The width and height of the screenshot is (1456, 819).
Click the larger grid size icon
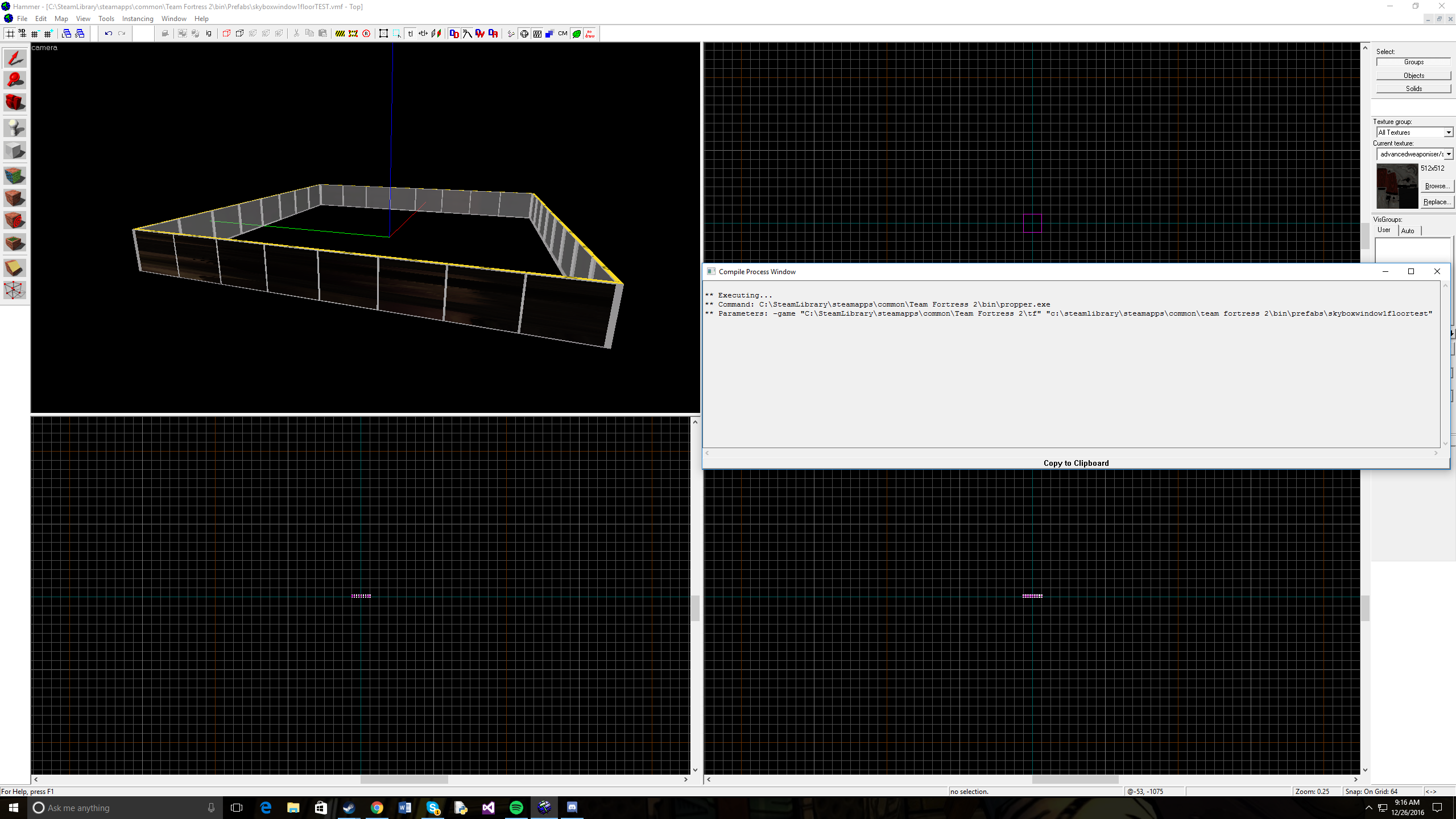point(49,34)
